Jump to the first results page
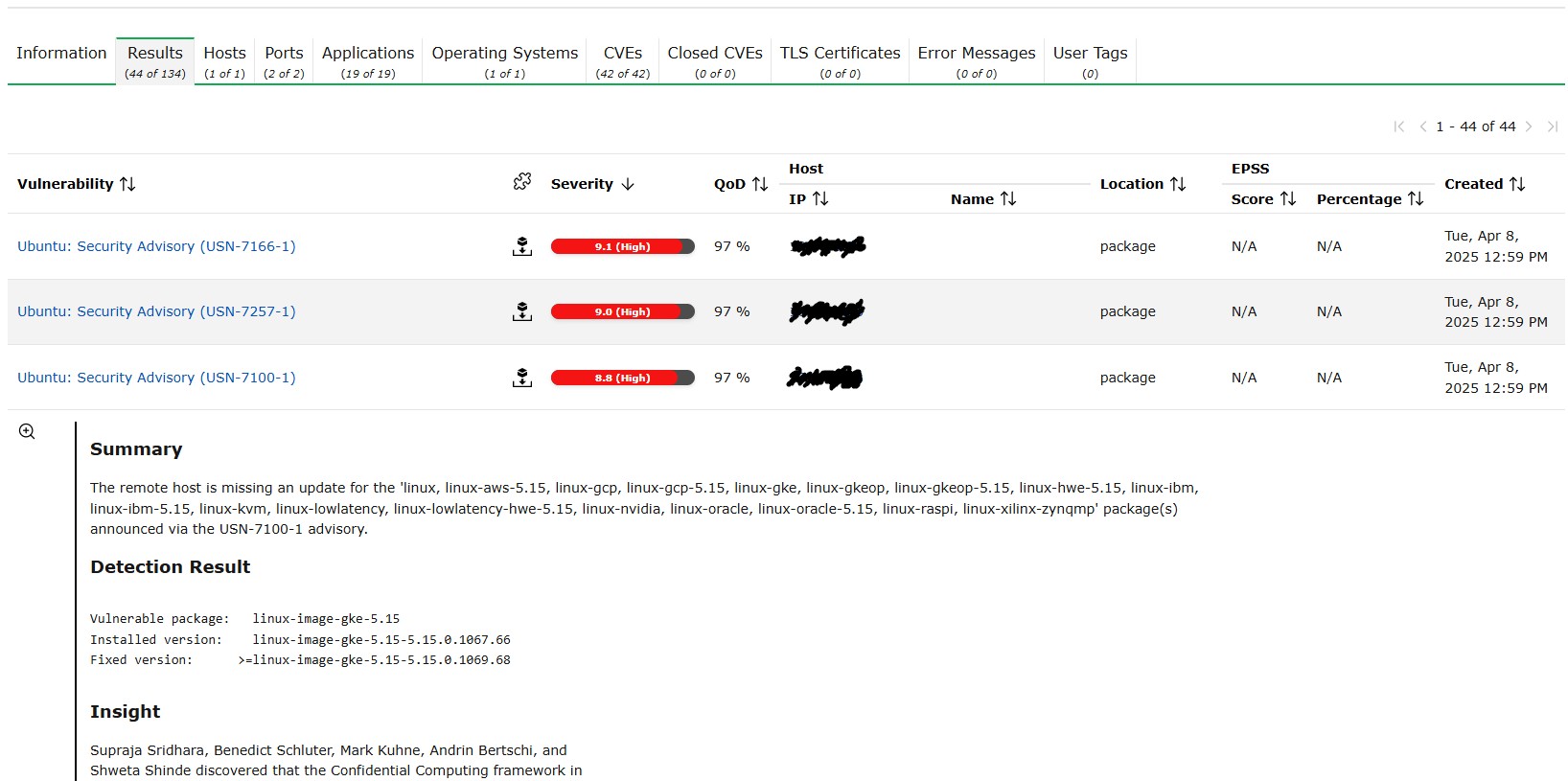 coord(1399,126)
